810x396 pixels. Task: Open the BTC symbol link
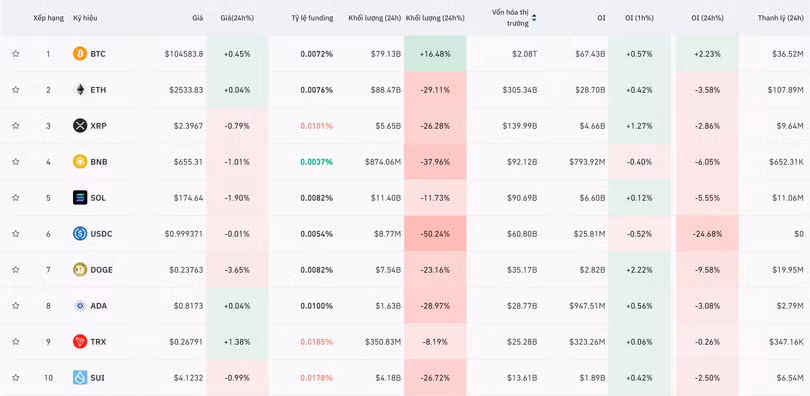98,54
